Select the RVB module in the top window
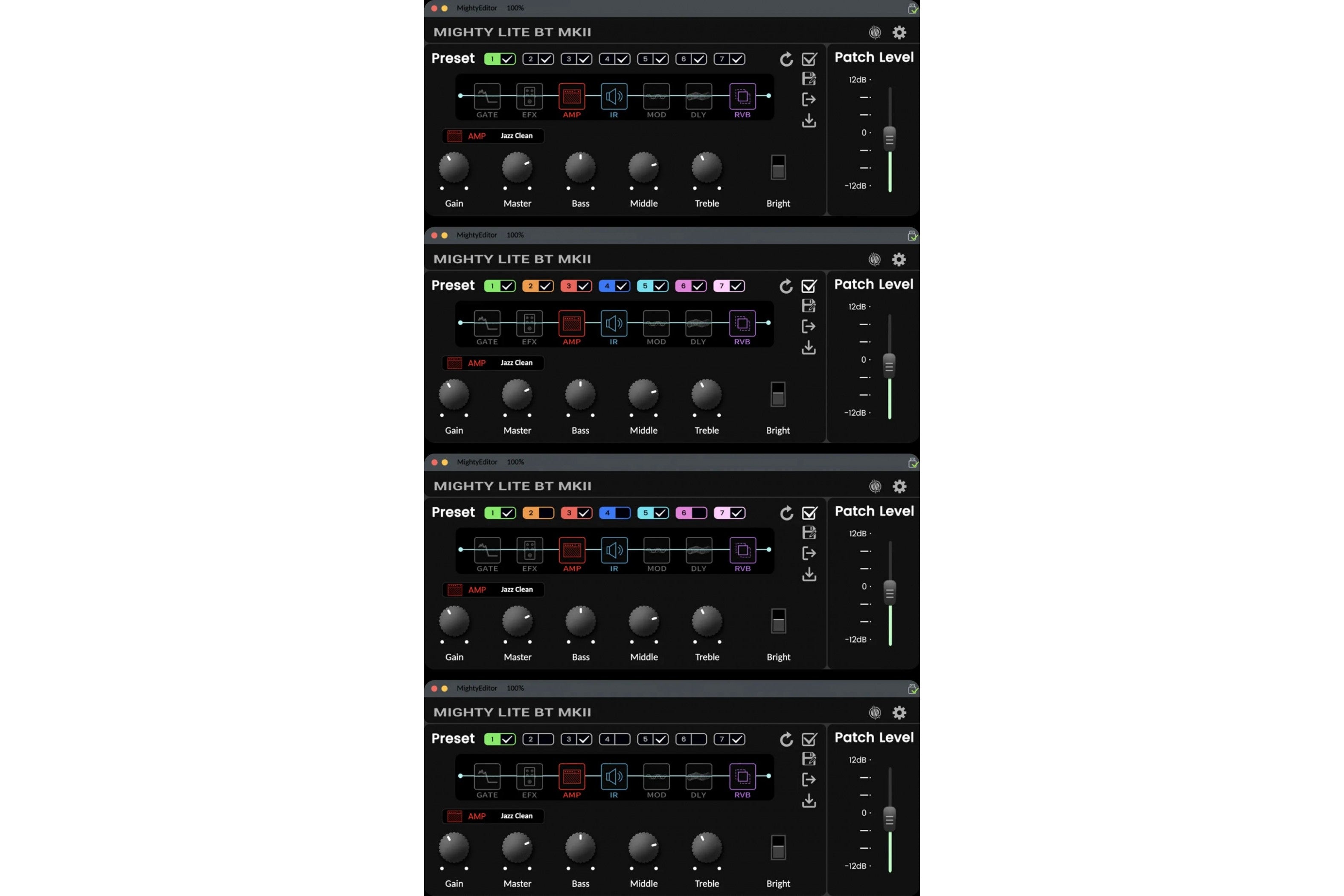The image size is (1344, 896). coord(742,96)
